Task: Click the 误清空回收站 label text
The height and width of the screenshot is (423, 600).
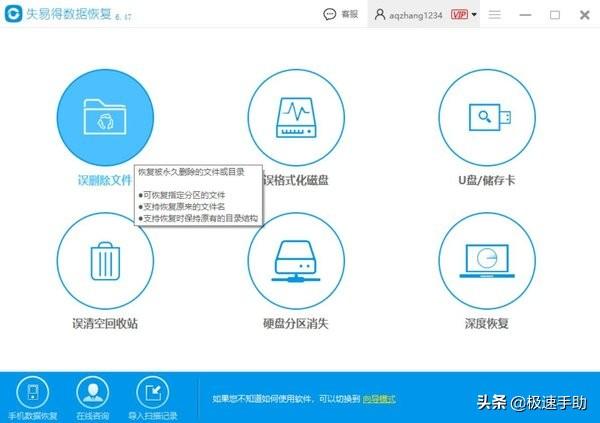Action: tap(105, 323)
